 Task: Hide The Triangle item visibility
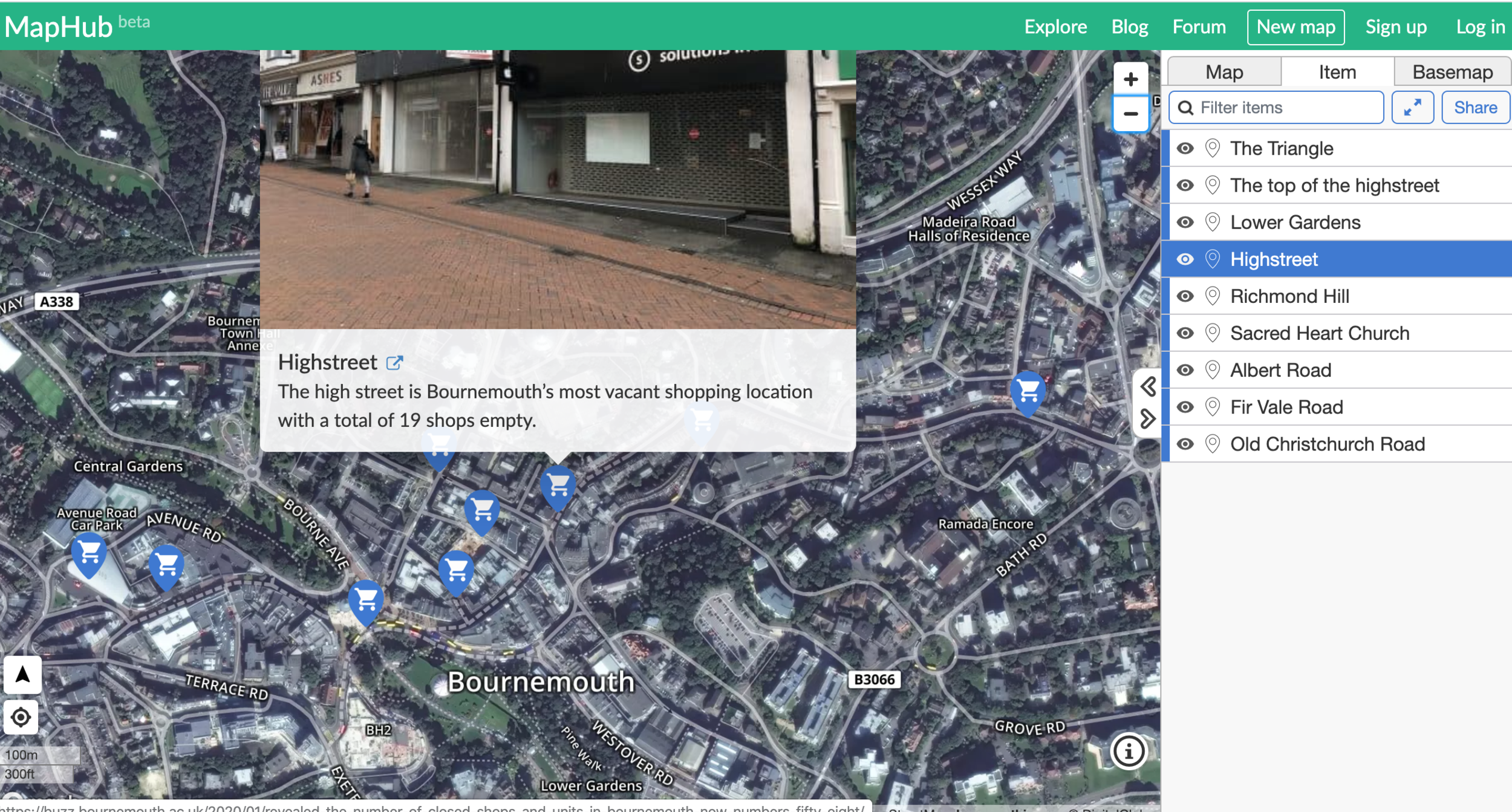click(1185, 148)
